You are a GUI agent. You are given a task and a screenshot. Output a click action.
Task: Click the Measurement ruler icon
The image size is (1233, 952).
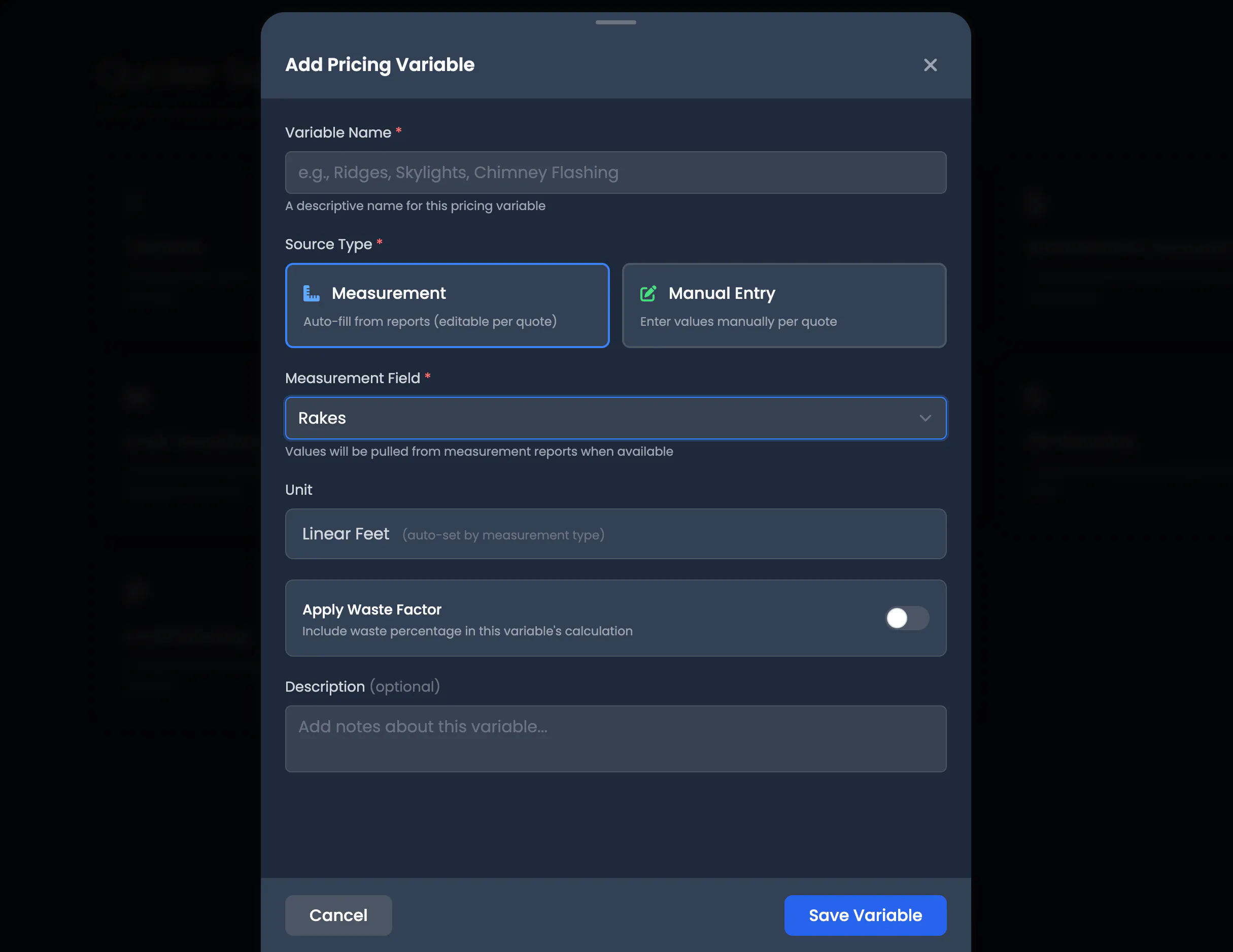click(x=311, y=293)
